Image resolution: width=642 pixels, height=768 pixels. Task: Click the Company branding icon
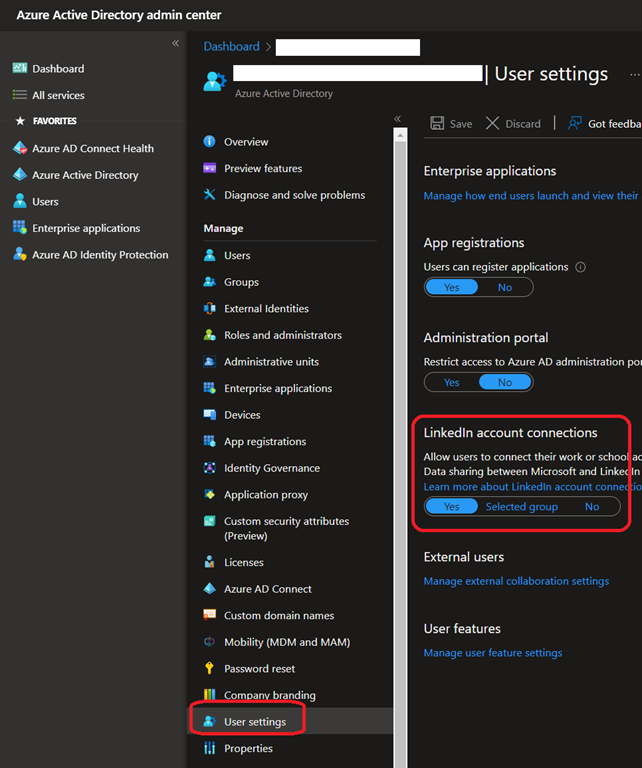209,695
